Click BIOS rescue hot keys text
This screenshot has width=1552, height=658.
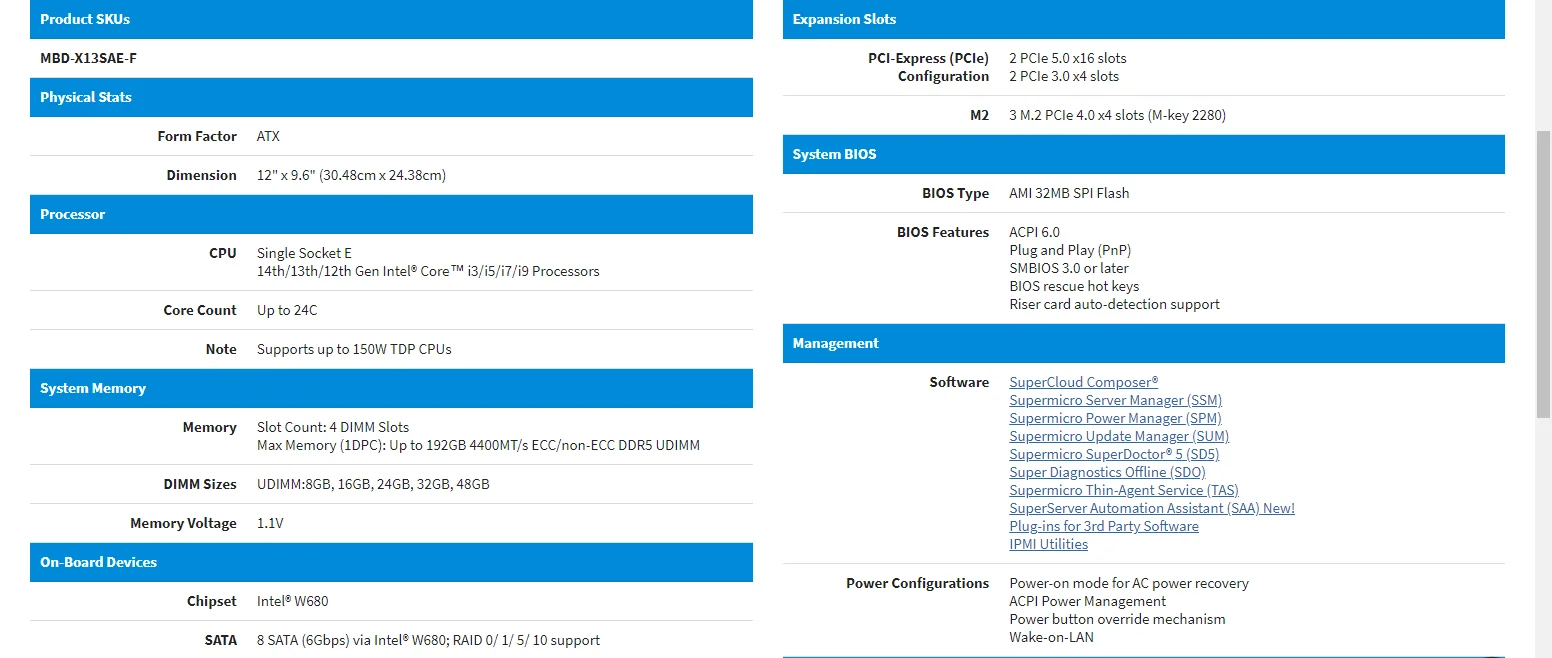coord(1074,286)
